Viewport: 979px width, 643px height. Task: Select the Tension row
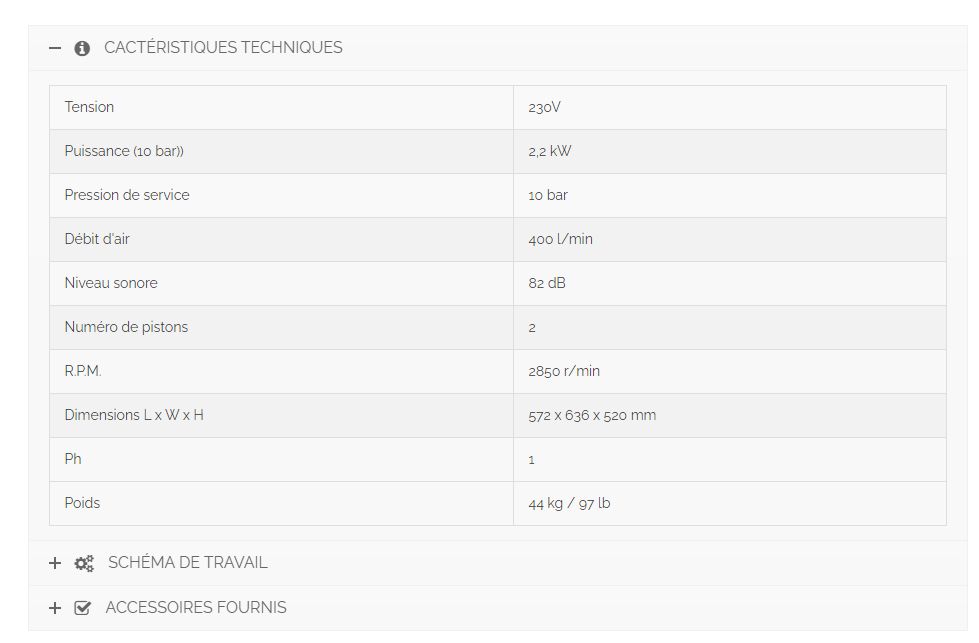coord(280,107)
